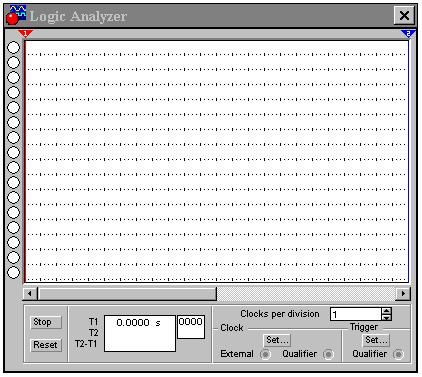Click the Clock Qualifier terminal indicator
422x377 pixels.
pos(328,354)
